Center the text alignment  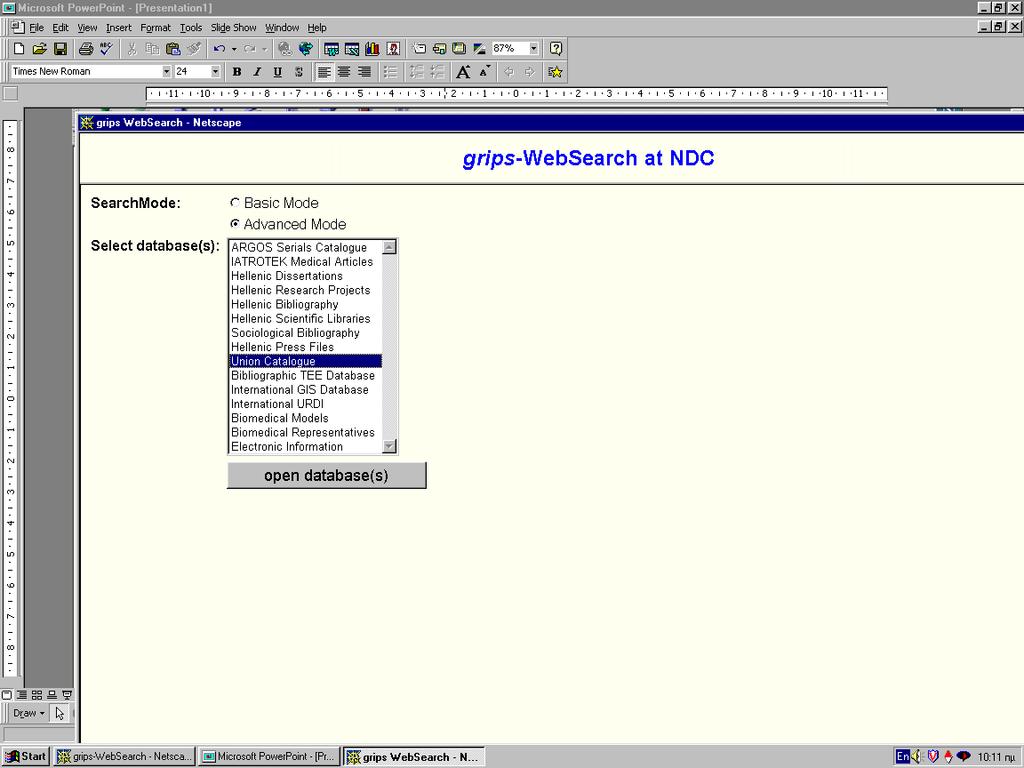tap(344, 72)
